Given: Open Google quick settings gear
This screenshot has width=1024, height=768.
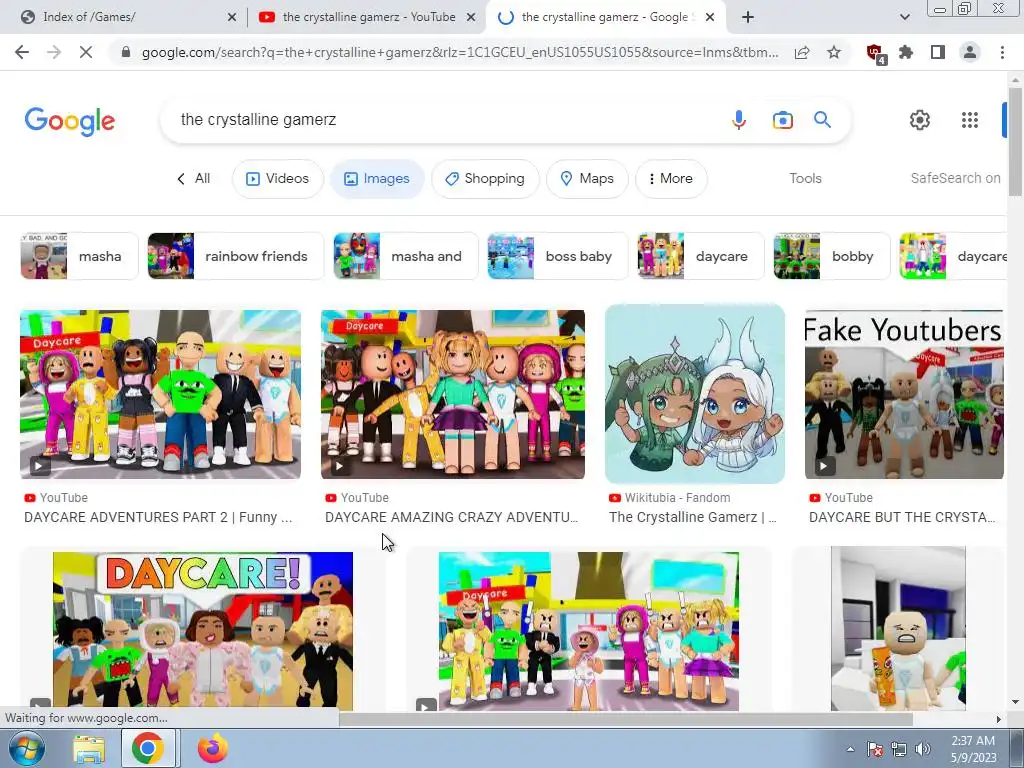Looking at the screenshot, I should click(x=920, y=120).
